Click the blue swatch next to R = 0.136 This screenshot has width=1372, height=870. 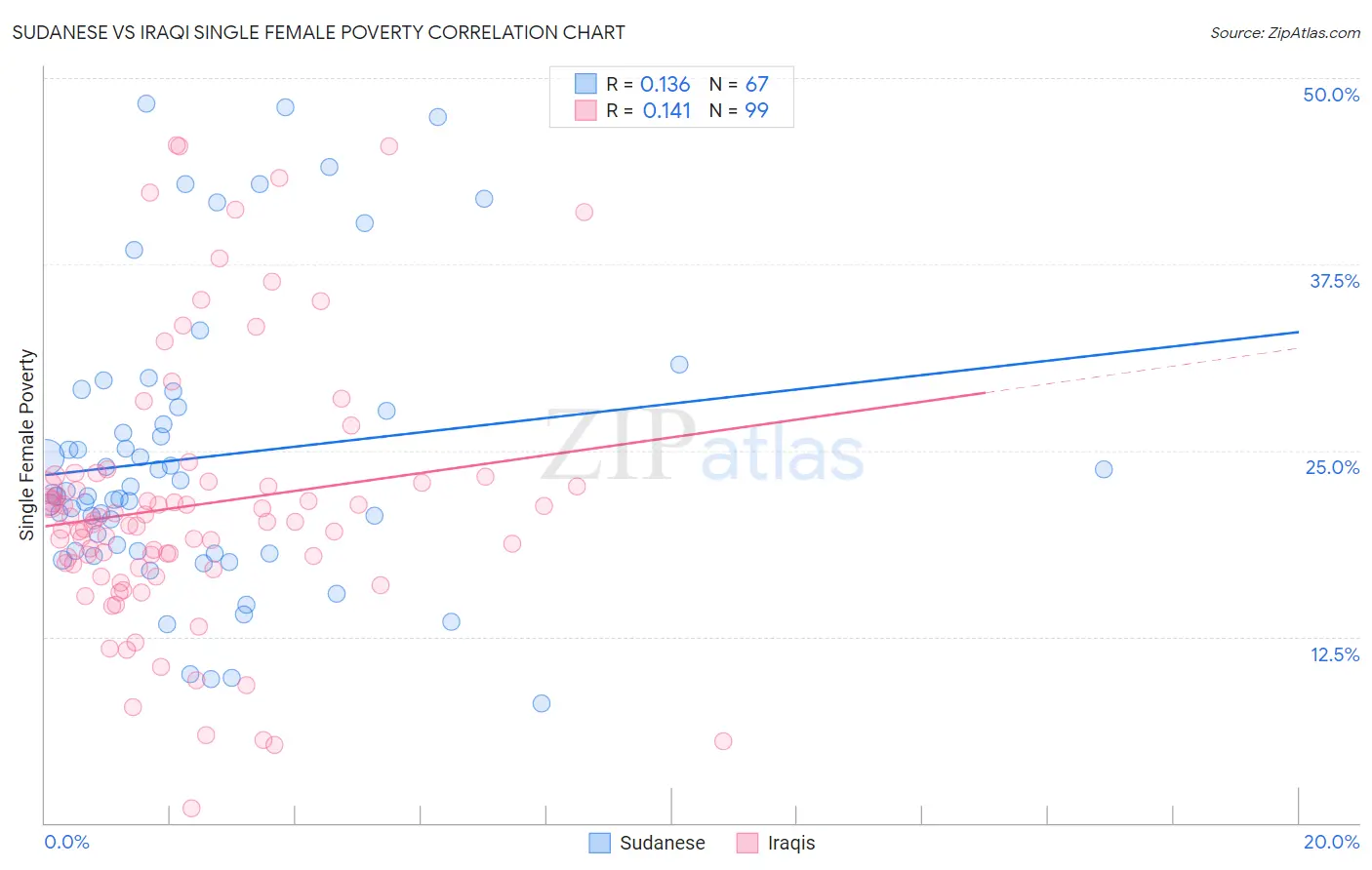coord(585,84)
